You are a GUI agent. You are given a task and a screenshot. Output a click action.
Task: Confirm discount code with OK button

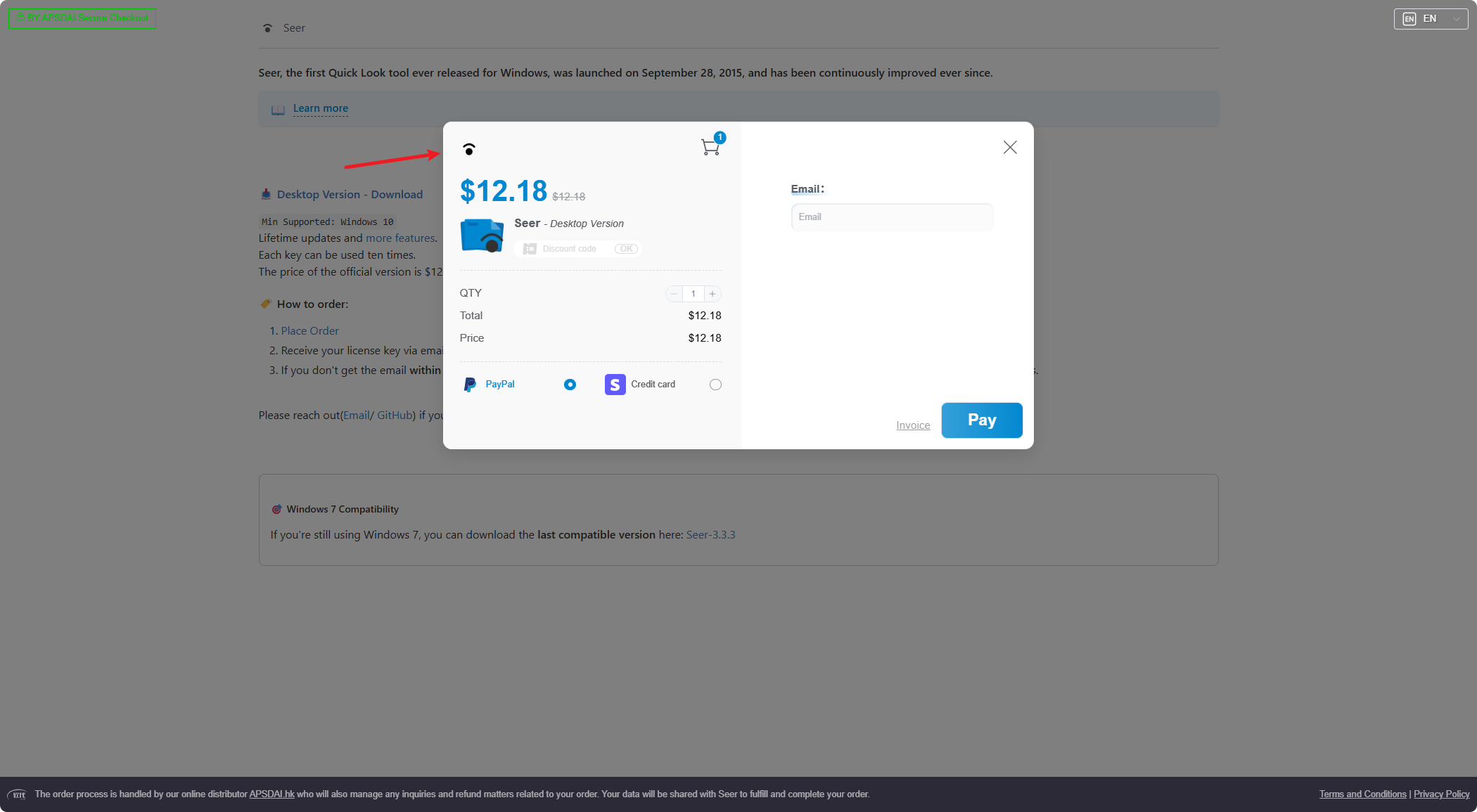coord(626,249)
